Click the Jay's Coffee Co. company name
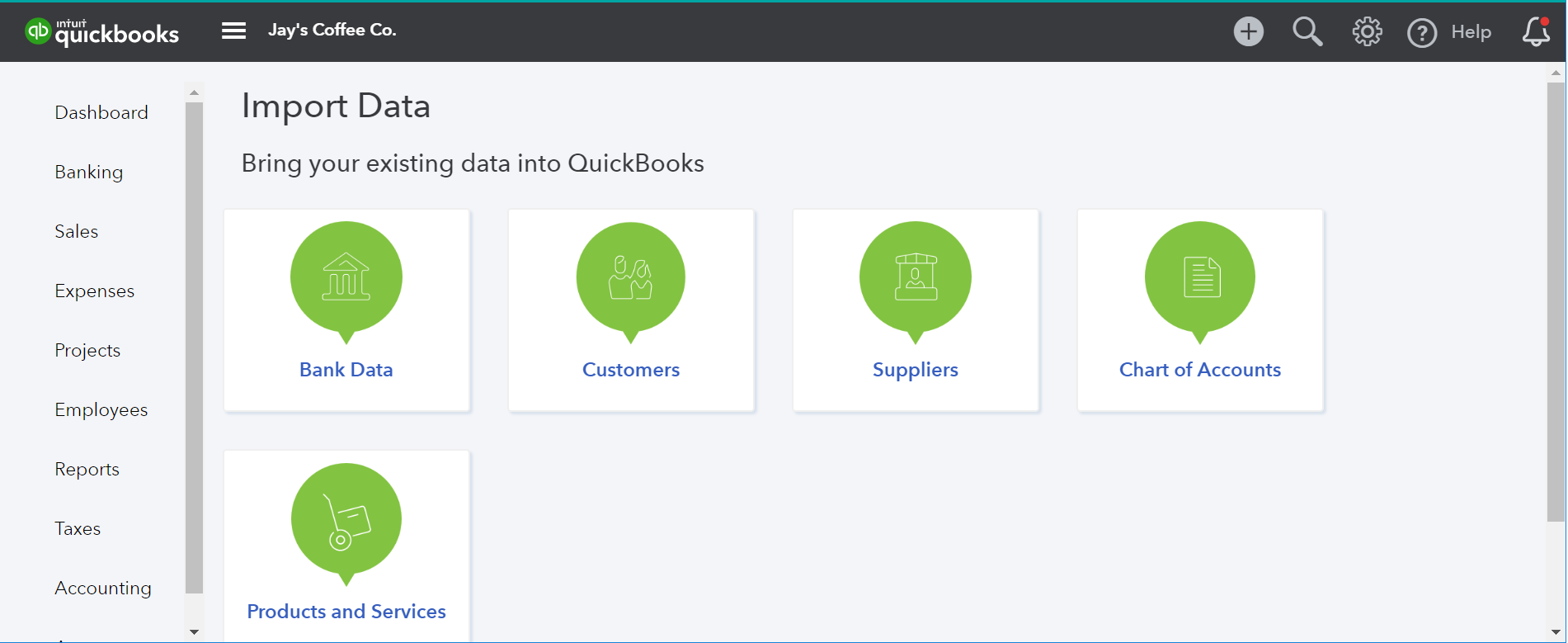1568x643 pixels. 332,30
